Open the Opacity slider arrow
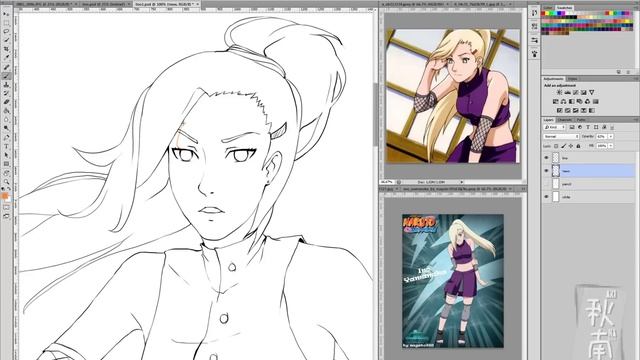Viewport: 640px width, 360px height. pyautogui.click(x=611, y=136)
